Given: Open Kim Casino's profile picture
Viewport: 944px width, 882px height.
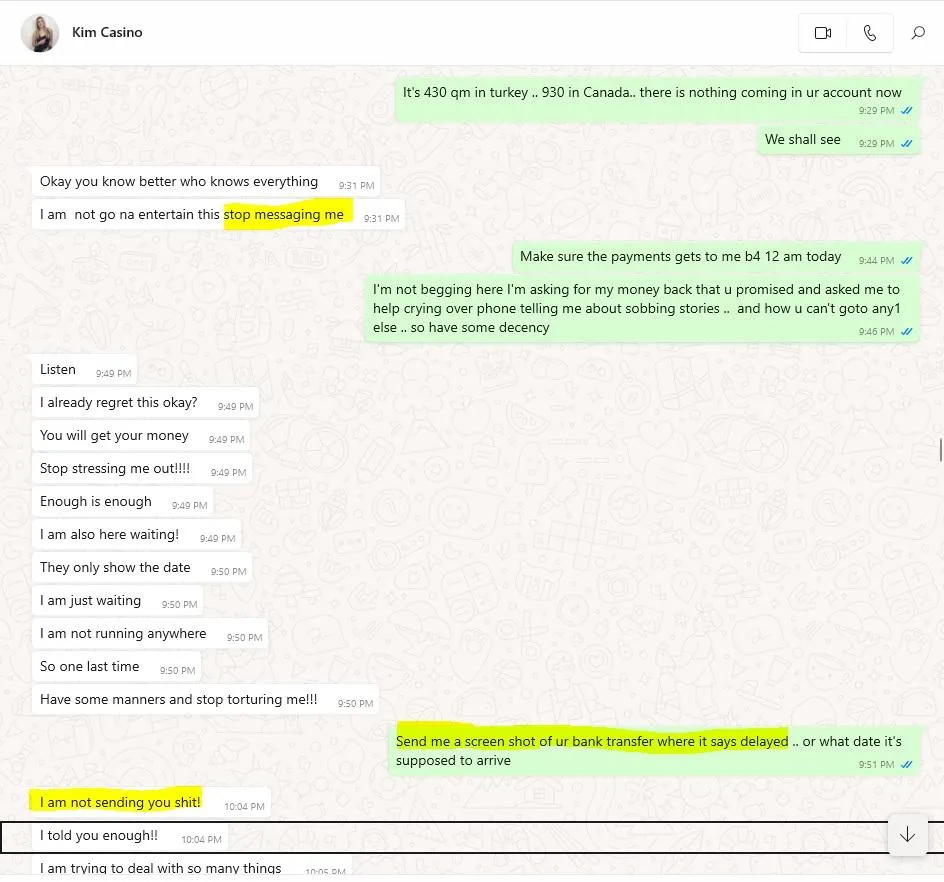Looking at the screenshot, I should [x=40, y=33].
